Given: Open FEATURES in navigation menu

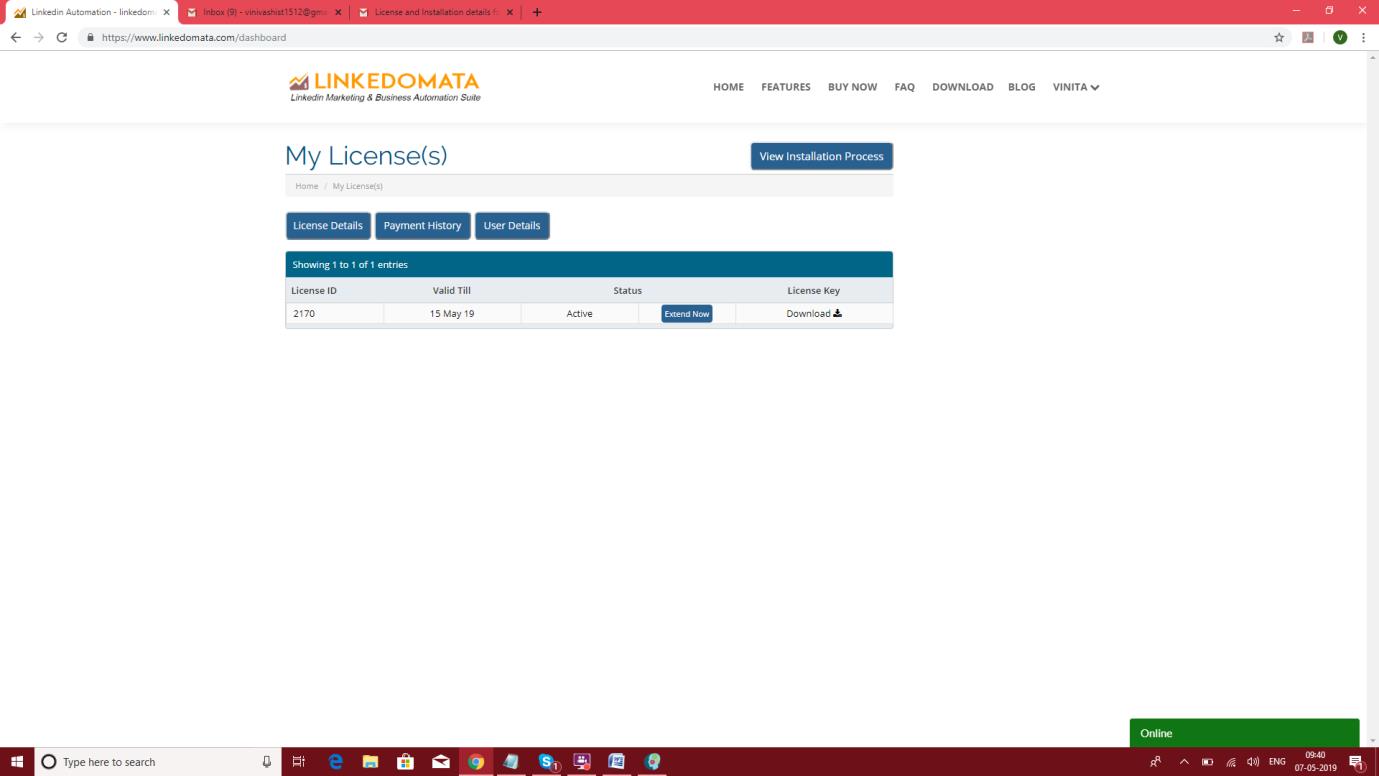Looking at the screenshot, I should click(x=786, y=87).
